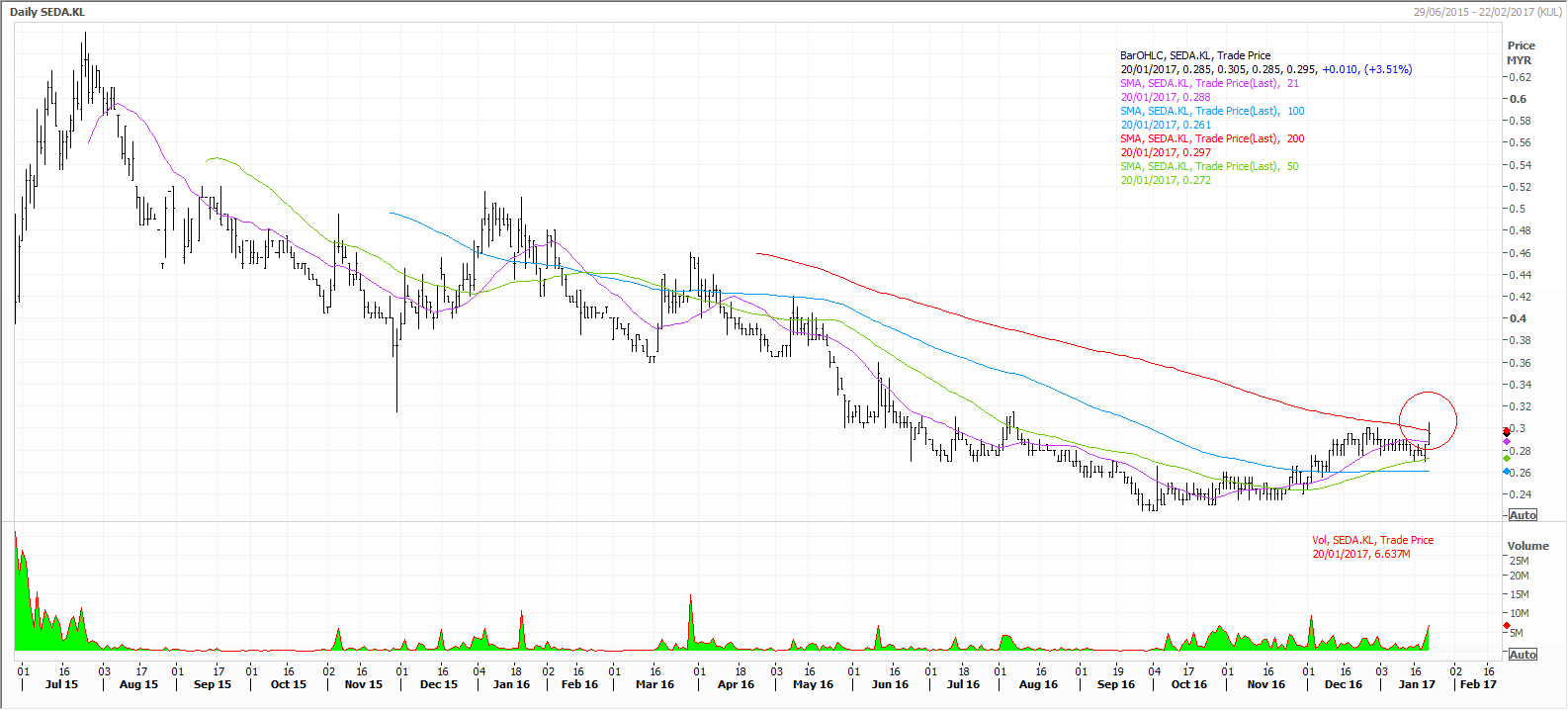This screenshot has height=710, width=1568.
Task: Toggle Auto scale on the price axis
Action: pyautogui.click(x=1523, y=515)
